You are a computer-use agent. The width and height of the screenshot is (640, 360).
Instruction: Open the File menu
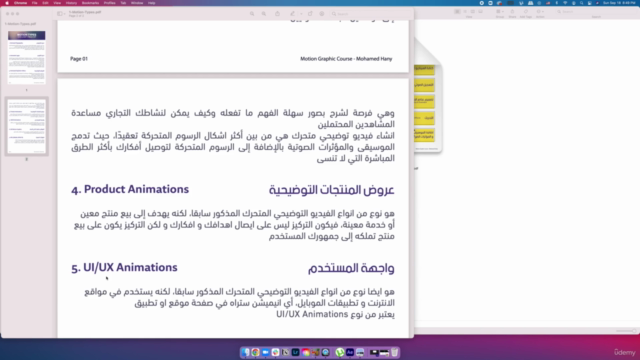[x=35, y=3]
